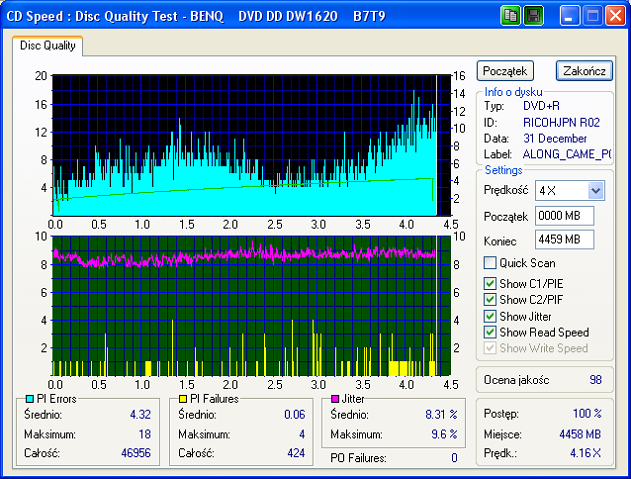Toggle Show C2/PIF checkbox
The image size is (631, 479).
pos(490,300)
